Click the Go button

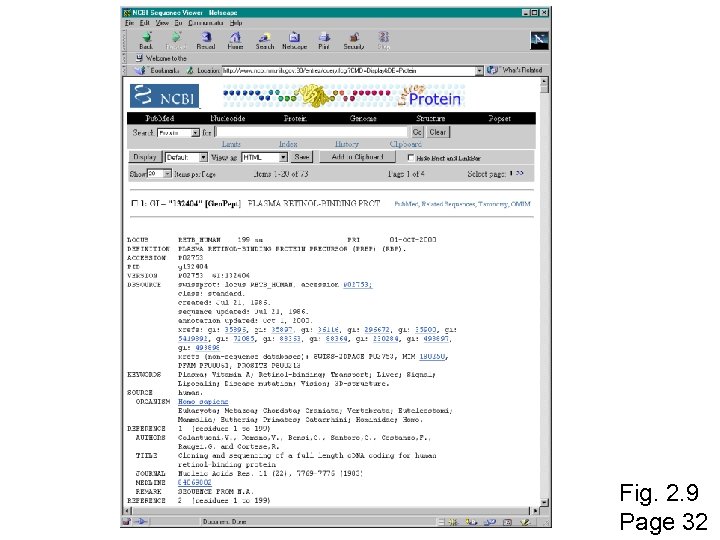tap(417, 132)
